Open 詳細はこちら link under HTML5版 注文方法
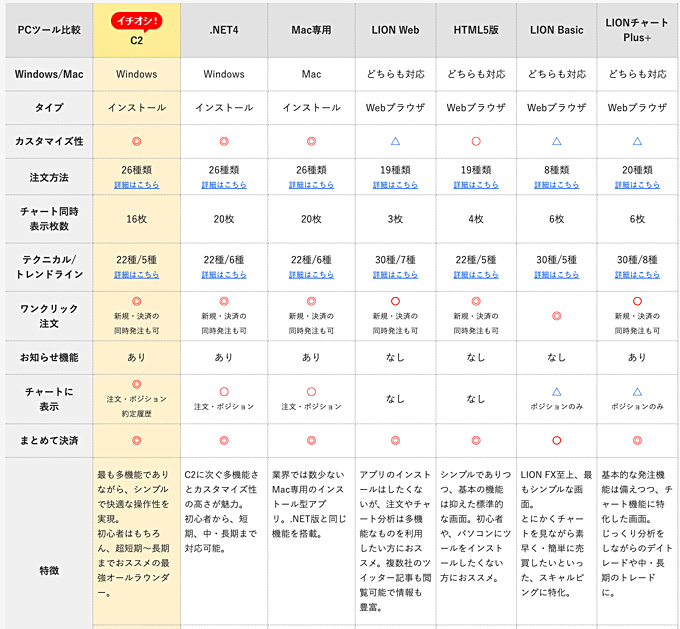This screenshot has width=680, height=629. [476, 185]
